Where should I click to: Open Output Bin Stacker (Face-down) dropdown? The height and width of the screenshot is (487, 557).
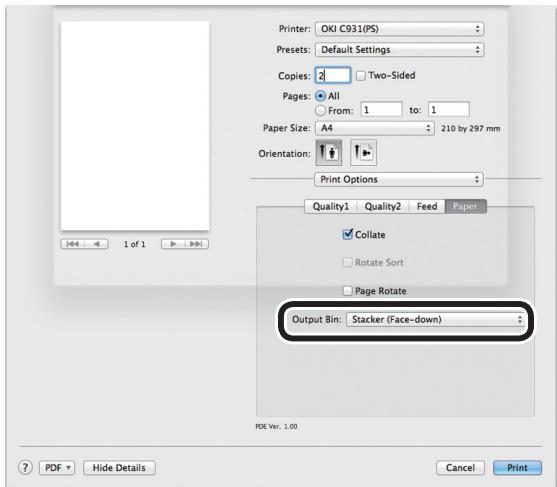(x=436, y=319)
